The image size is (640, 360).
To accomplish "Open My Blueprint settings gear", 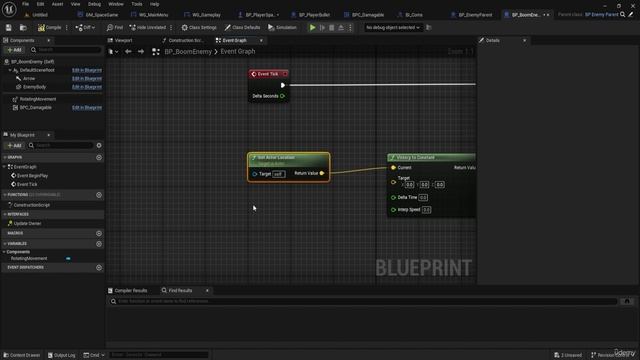I will pyautogui.click(x=99, y=145).
